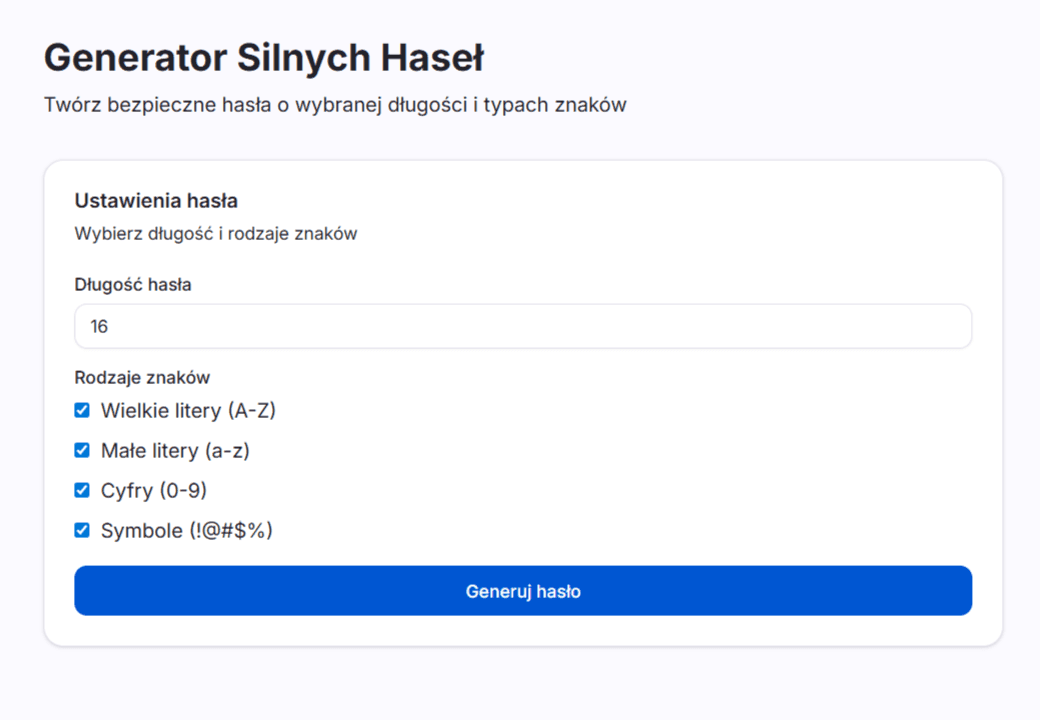Uncheck the Wielkie litery (A-Z) checkbox
Screen dimensions: 1040x720
tap(82, 410)
